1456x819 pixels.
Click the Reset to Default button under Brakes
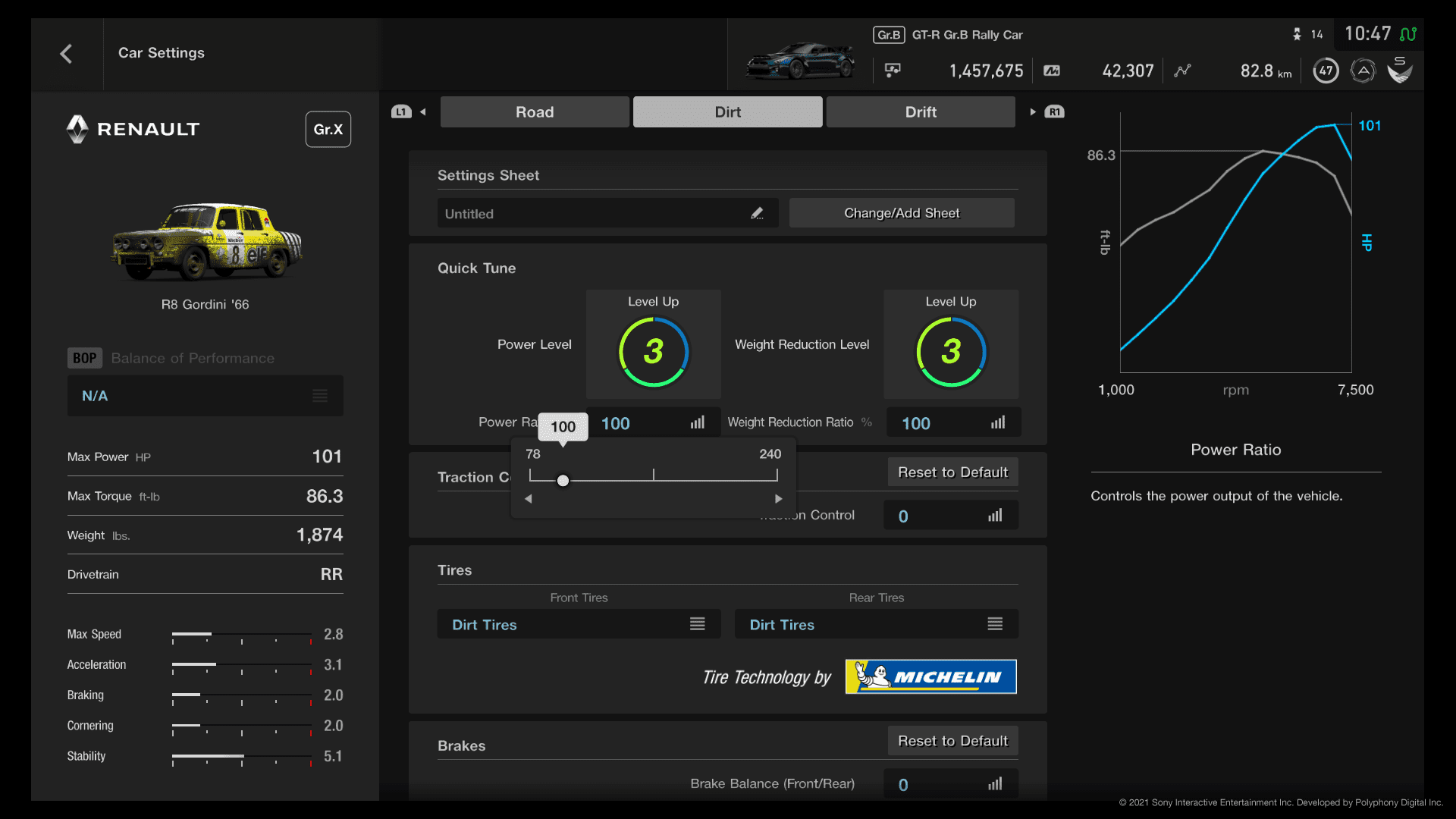coord(951,740)
